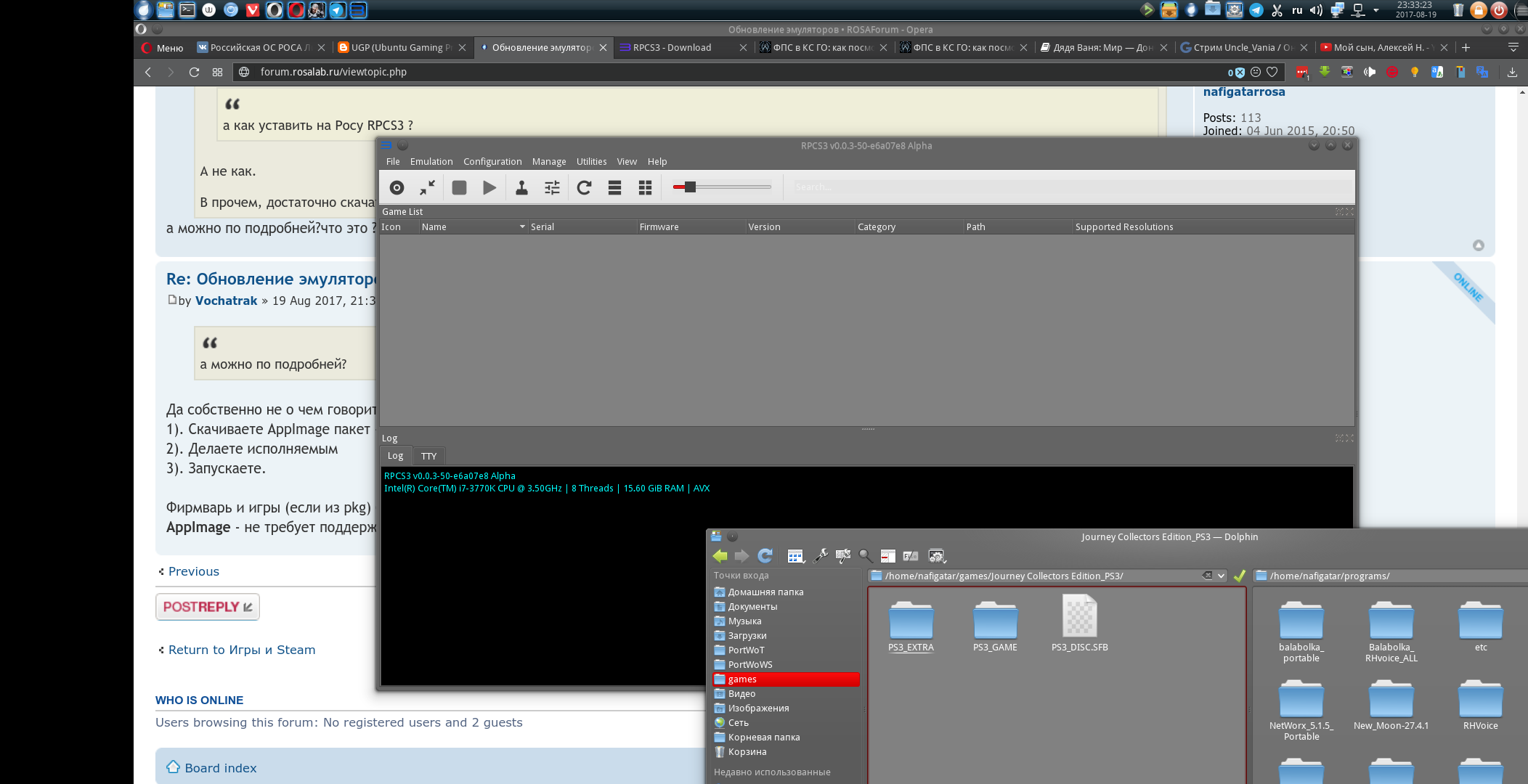Viewport: 1528px width, 784px height.
Task: Click the POSTREPLY button
Action: point(208,607)
